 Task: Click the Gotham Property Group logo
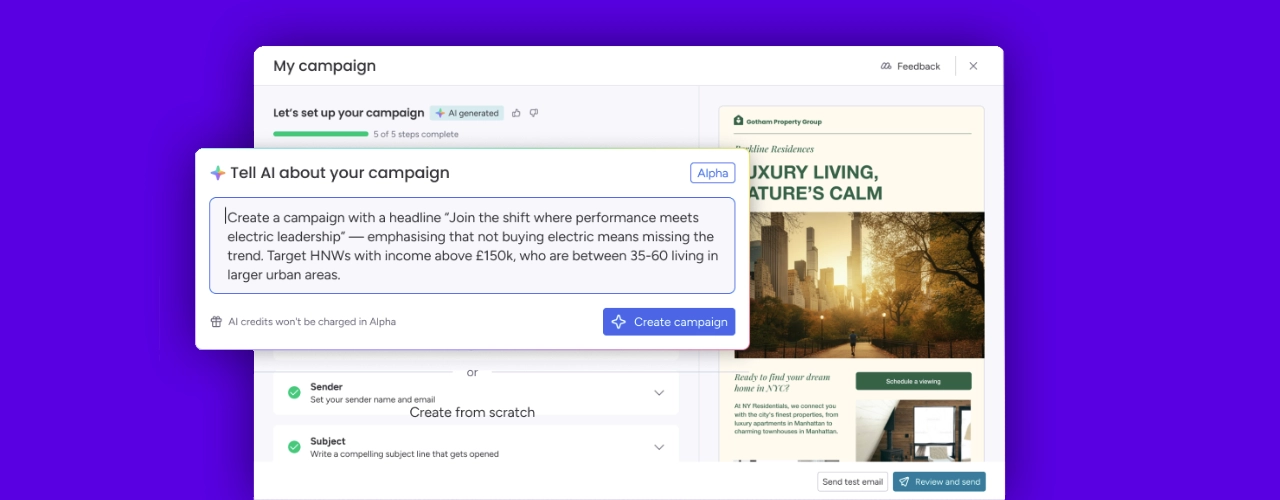point(778,121)
